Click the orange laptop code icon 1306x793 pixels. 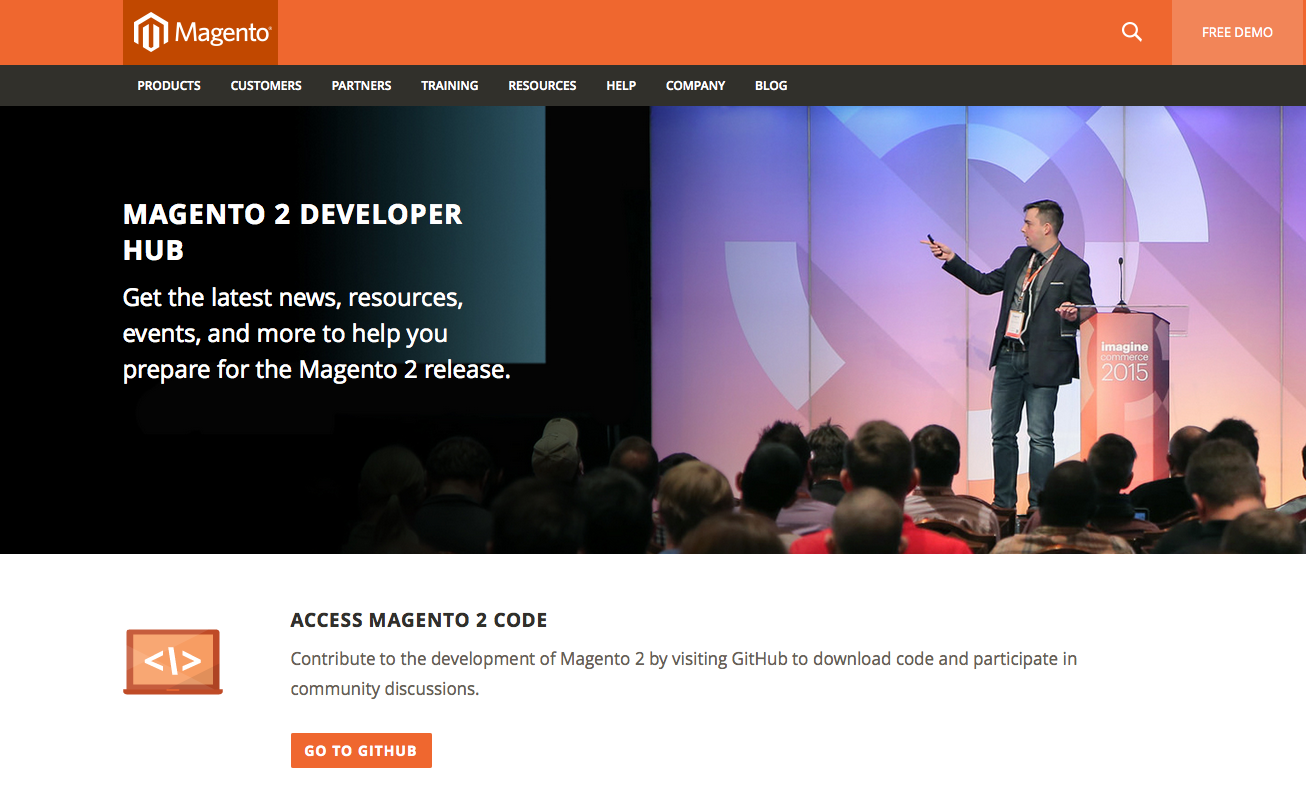[x=173, y=661]
